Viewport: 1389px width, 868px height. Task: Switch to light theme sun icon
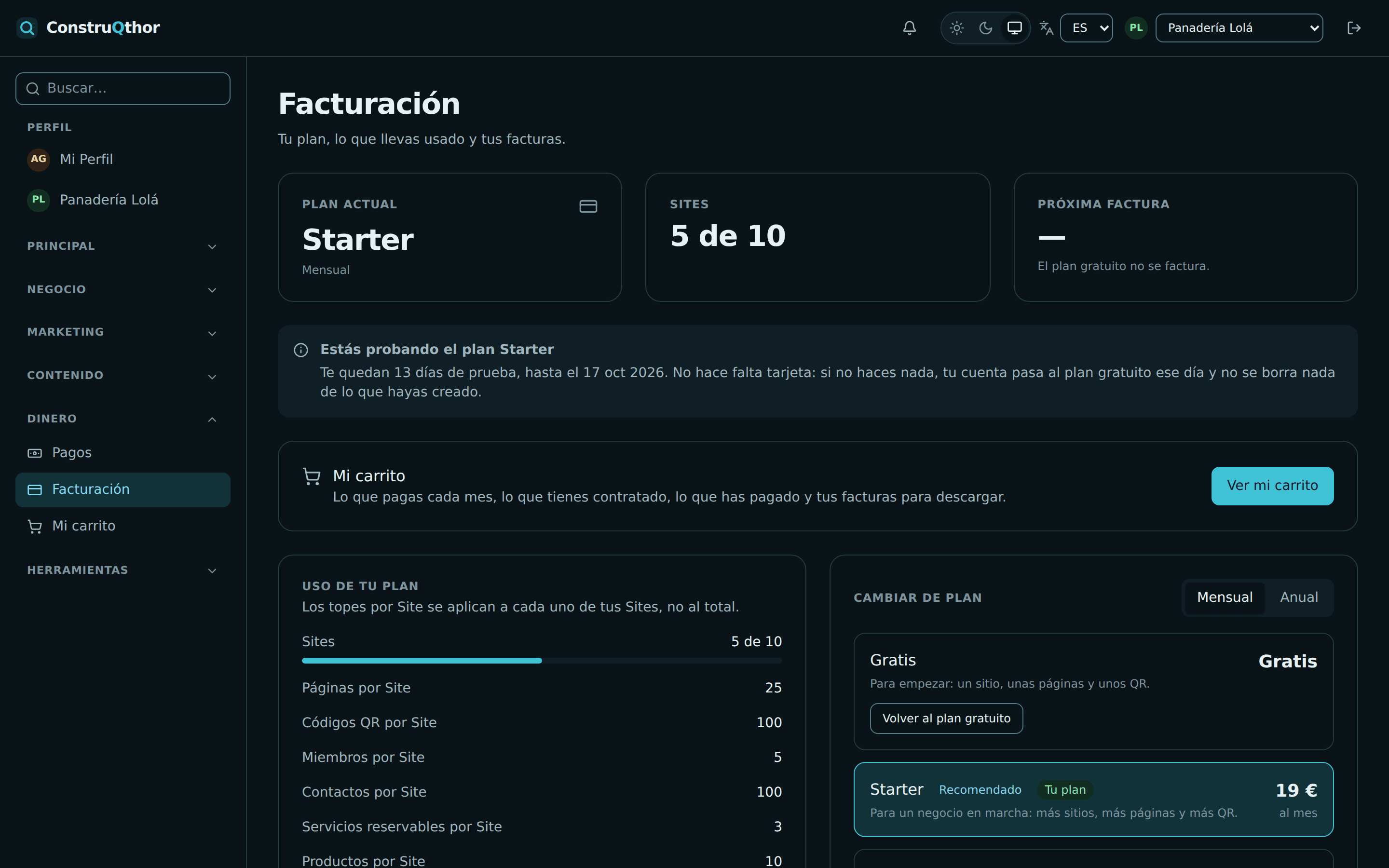[x=956, y=27]
